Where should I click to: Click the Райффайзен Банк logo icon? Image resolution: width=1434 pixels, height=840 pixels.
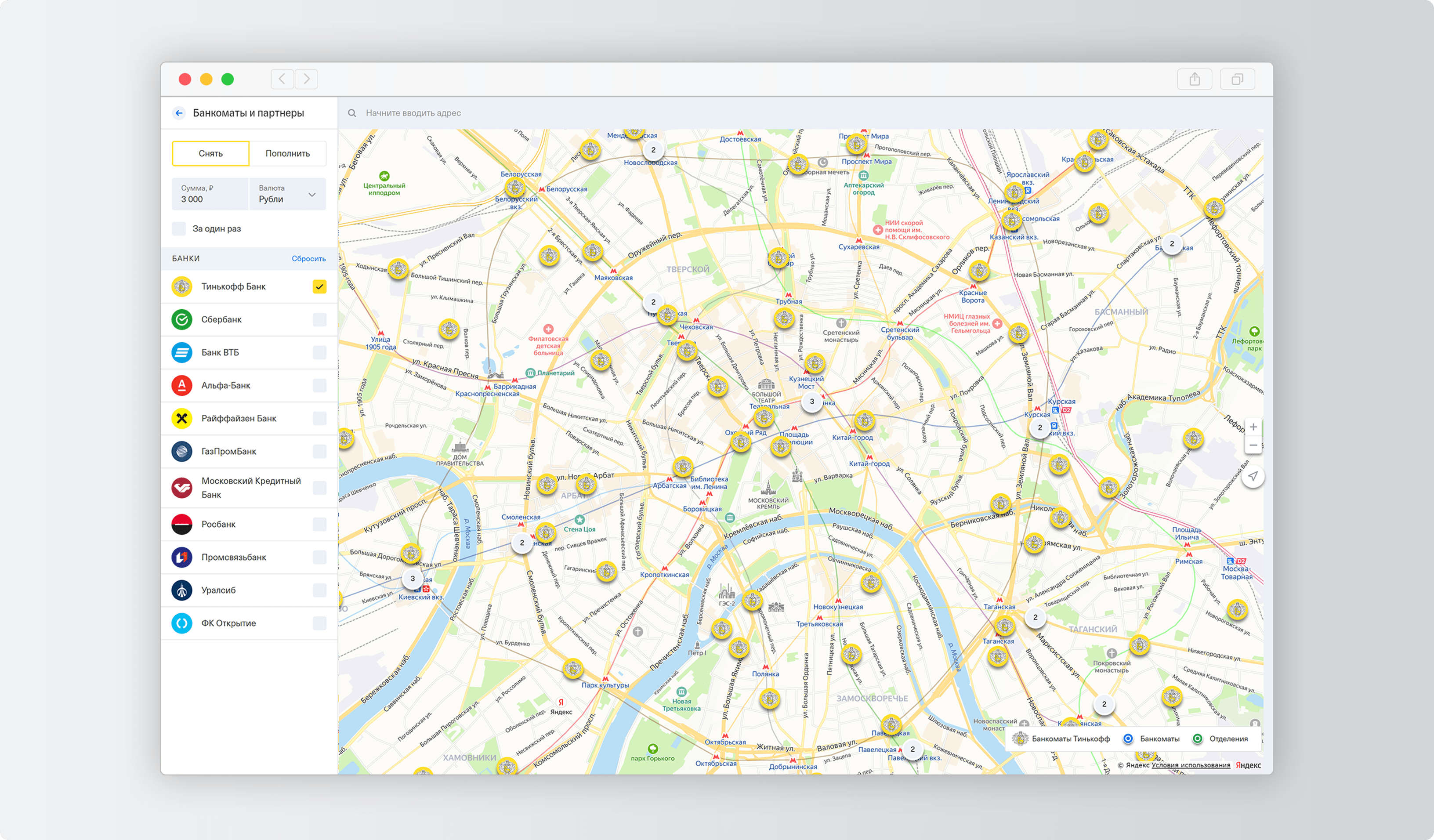pos(182,418)
